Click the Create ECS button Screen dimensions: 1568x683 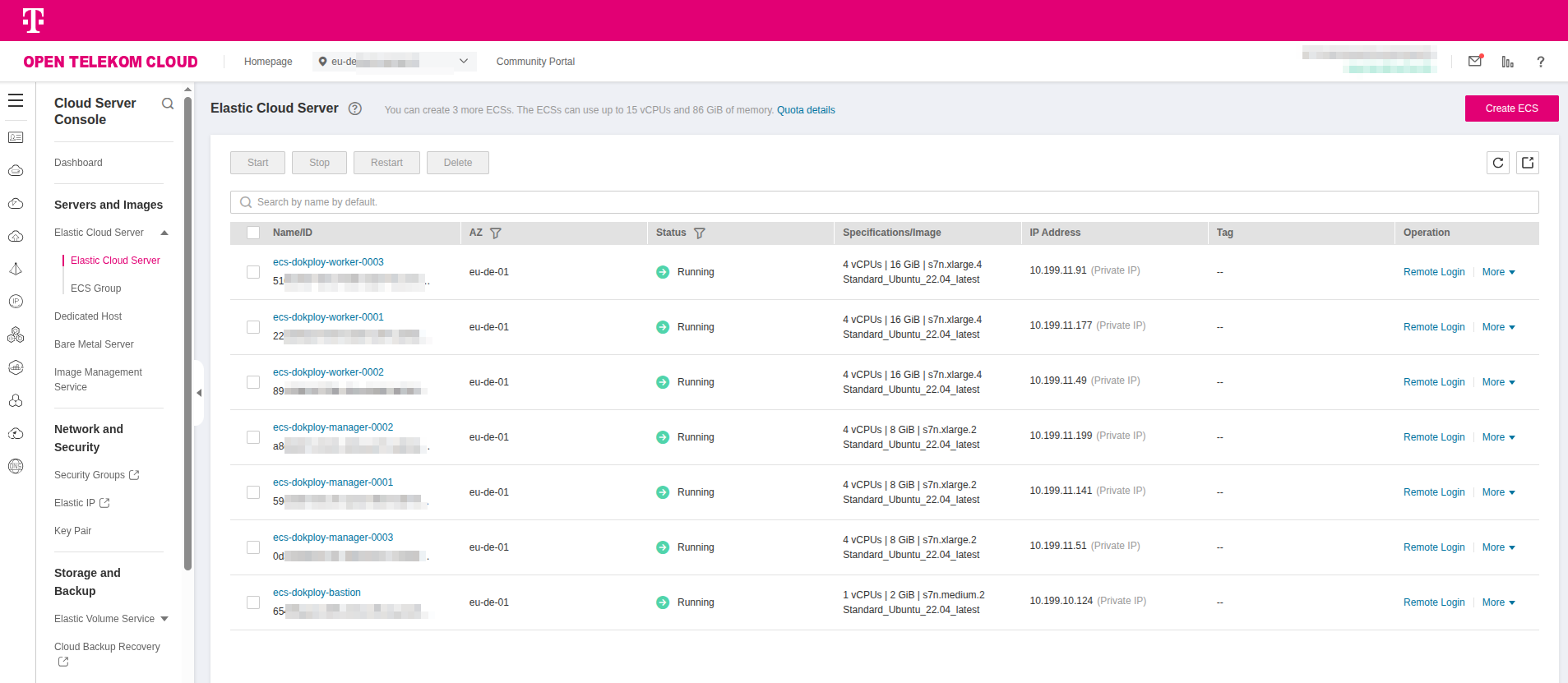pyautogui.click(x=1511, y=108)
